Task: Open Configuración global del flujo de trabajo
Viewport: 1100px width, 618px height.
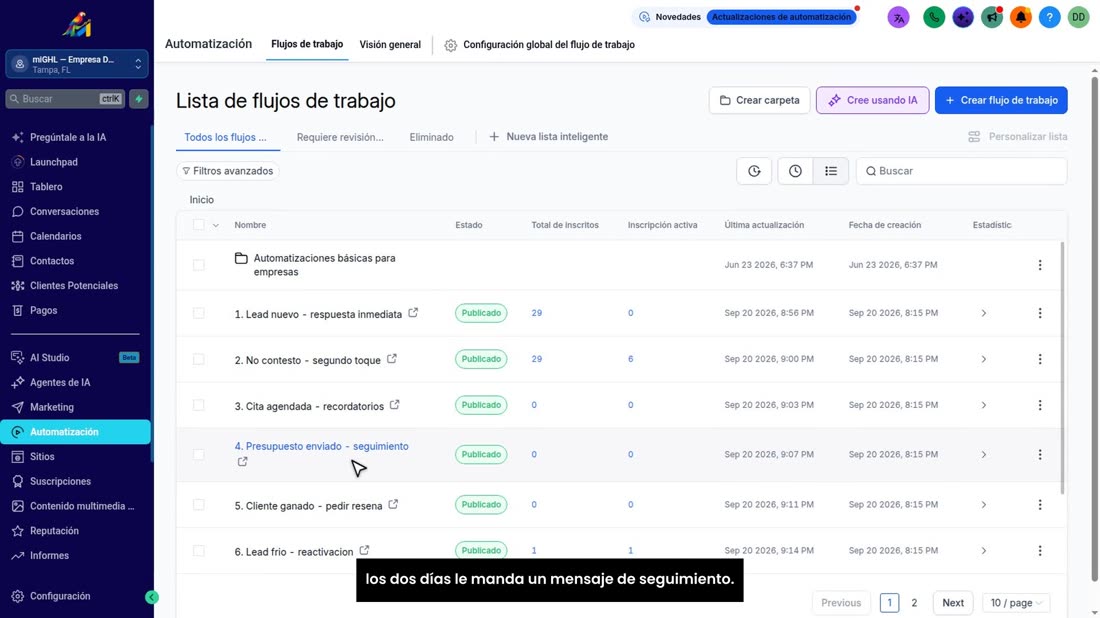Action: [539, 45]
